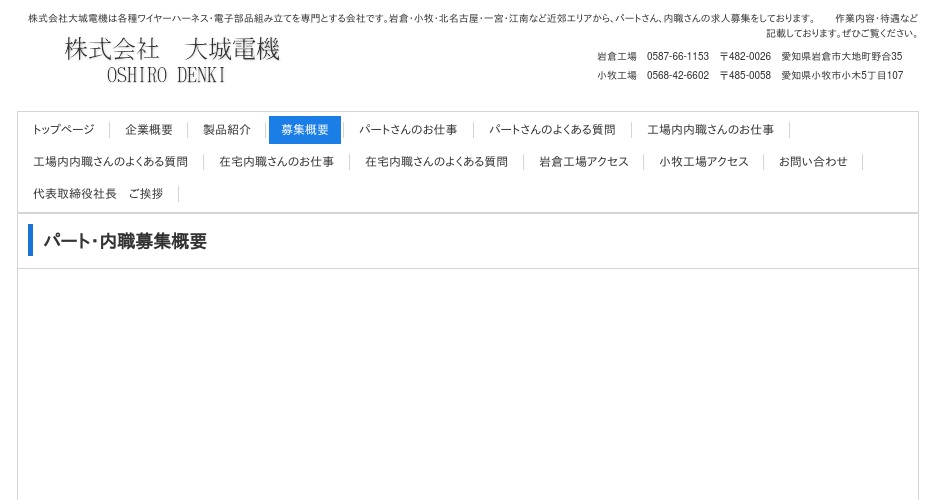
Task: Select the highlighted 募集概要 tab
Action: click(x=305, y=130)
